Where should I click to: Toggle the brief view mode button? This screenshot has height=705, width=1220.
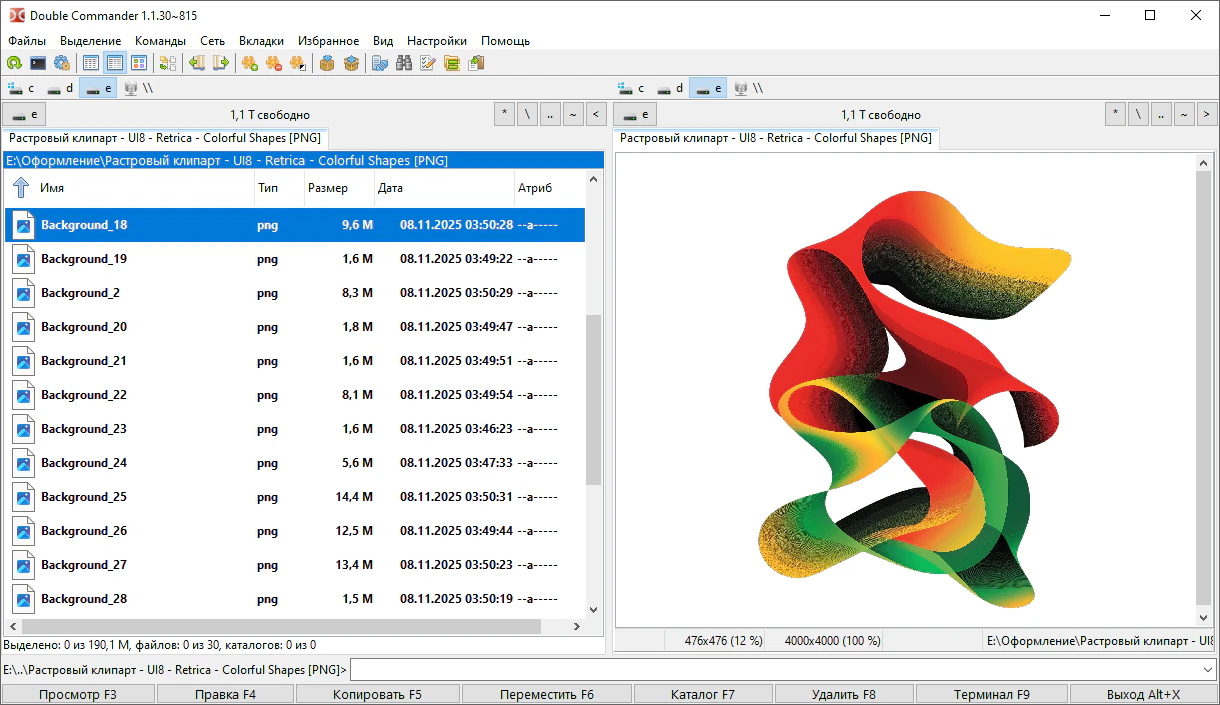pos(91,63)
